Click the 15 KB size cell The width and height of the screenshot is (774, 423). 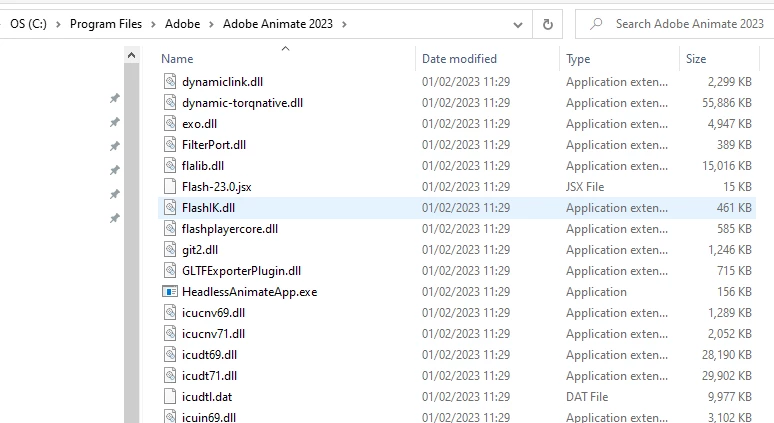coord(737,187)
